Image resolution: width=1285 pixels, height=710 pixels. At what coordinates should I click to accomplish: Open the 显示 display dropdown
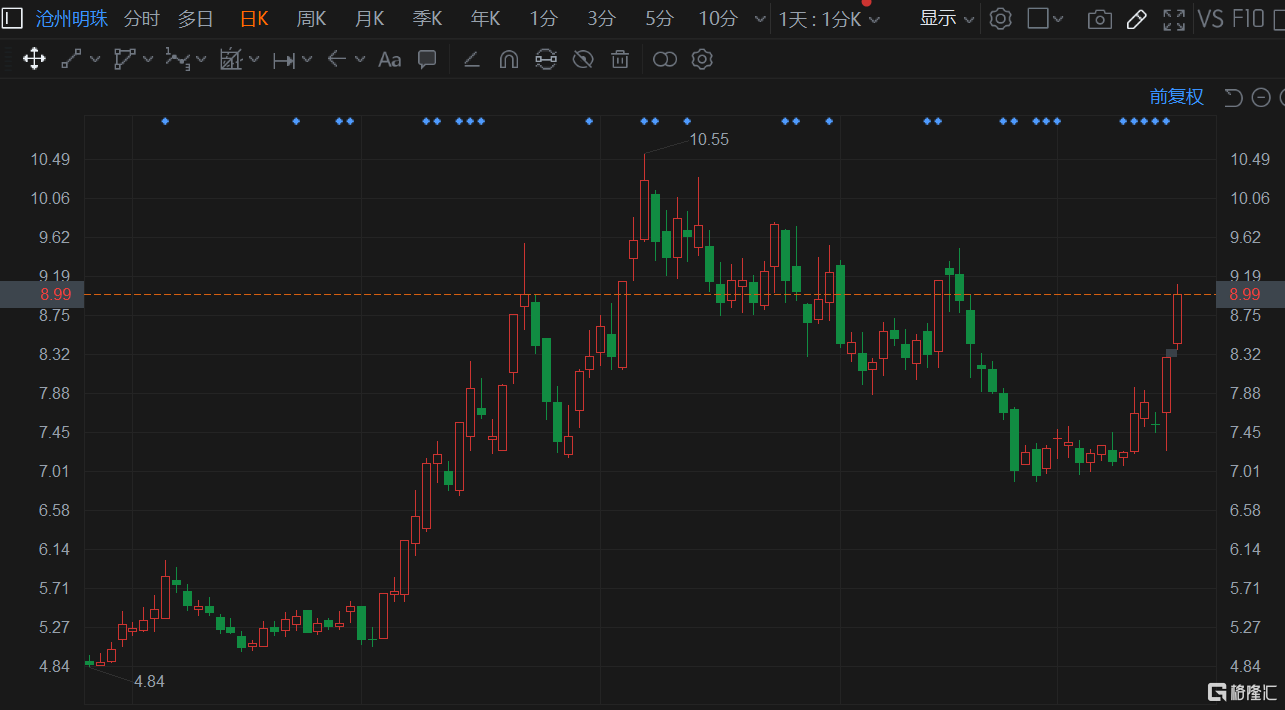(947, 18)
